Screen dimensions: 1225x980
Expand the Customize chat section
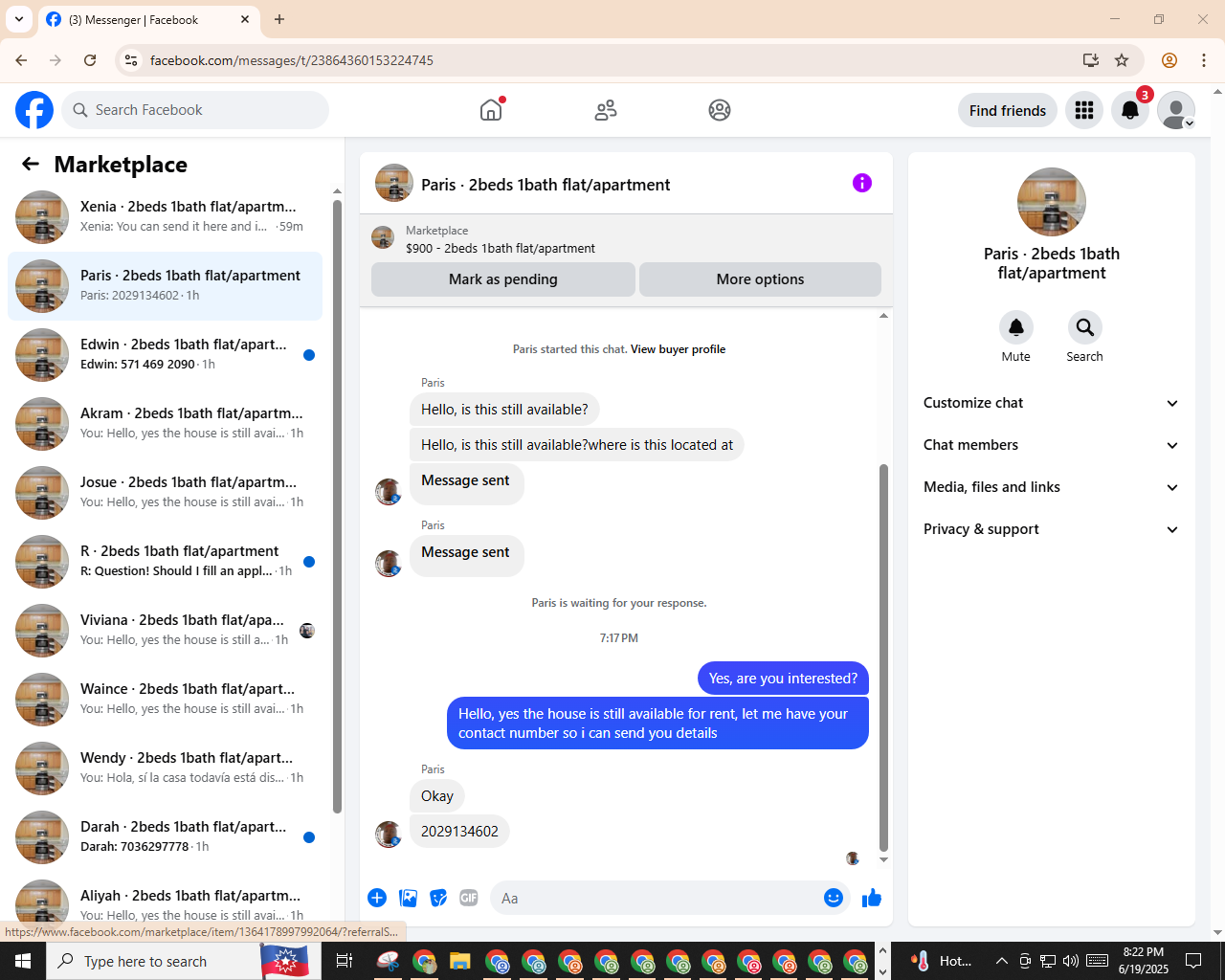[1052, 403]
